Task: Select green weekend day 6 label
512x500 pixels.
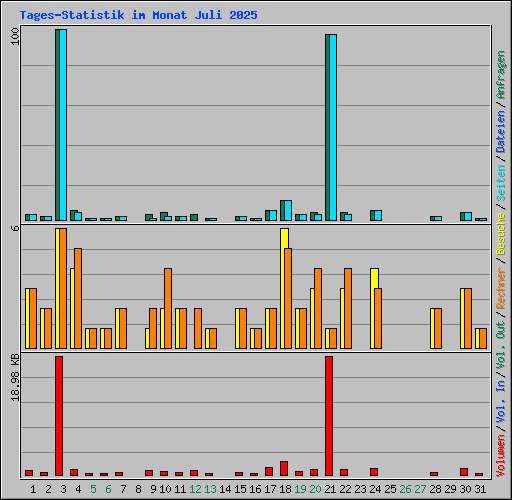Action: click(108, 489)
